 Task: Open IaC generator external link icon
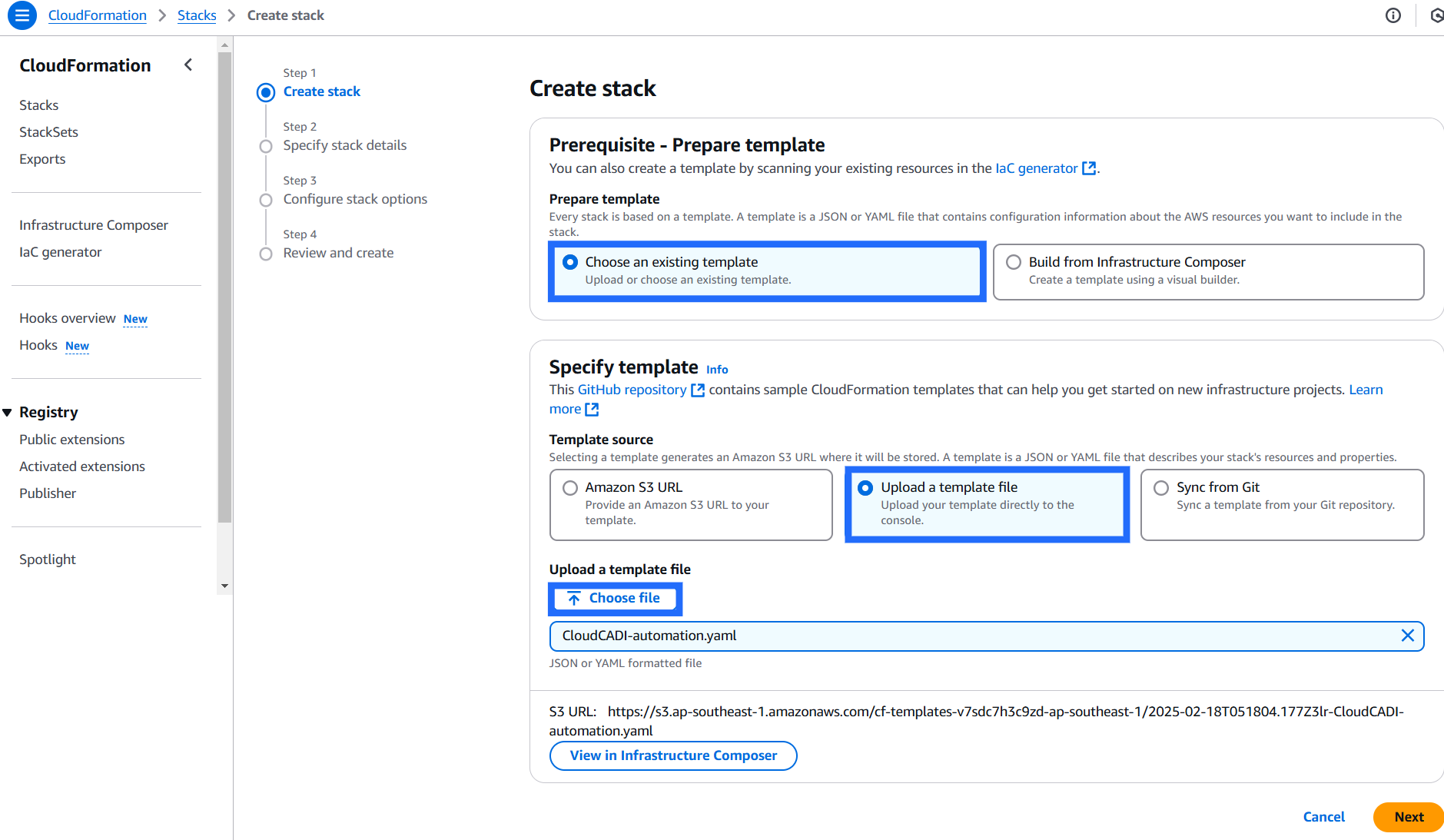(1089, 168)
